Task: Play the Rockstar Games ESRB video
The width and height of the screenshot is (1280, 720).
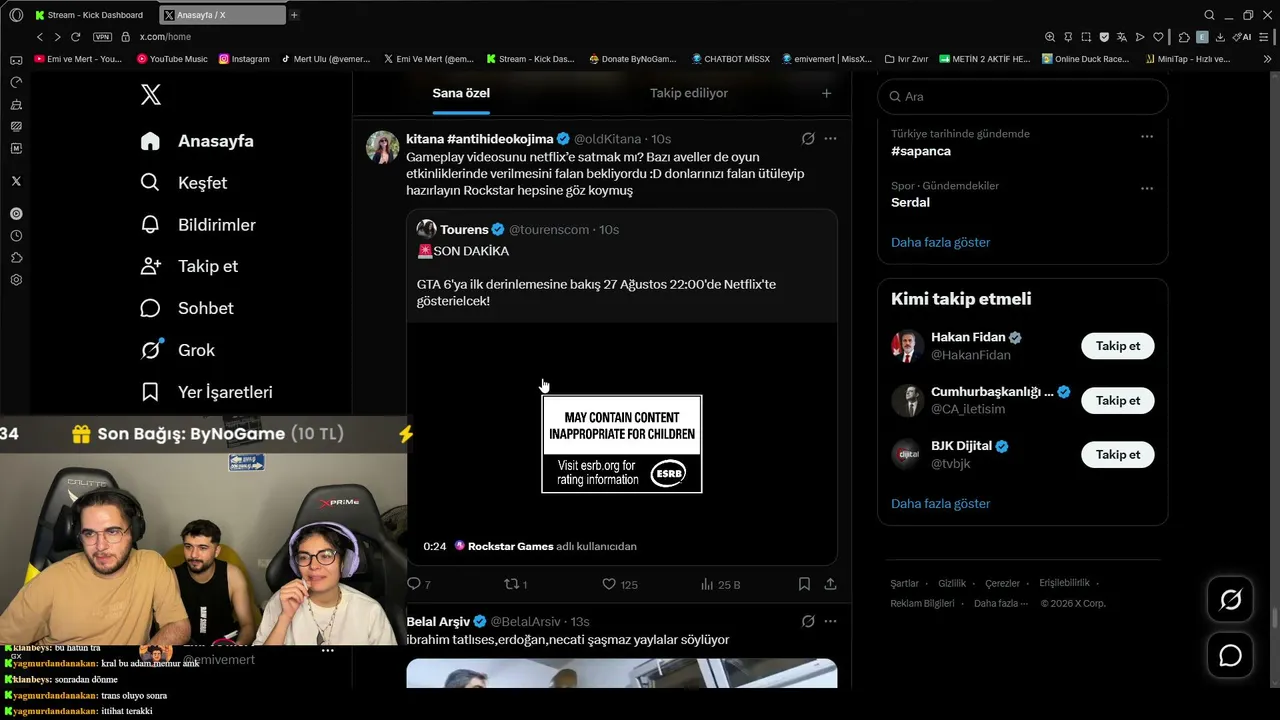Action: [622, 443]
